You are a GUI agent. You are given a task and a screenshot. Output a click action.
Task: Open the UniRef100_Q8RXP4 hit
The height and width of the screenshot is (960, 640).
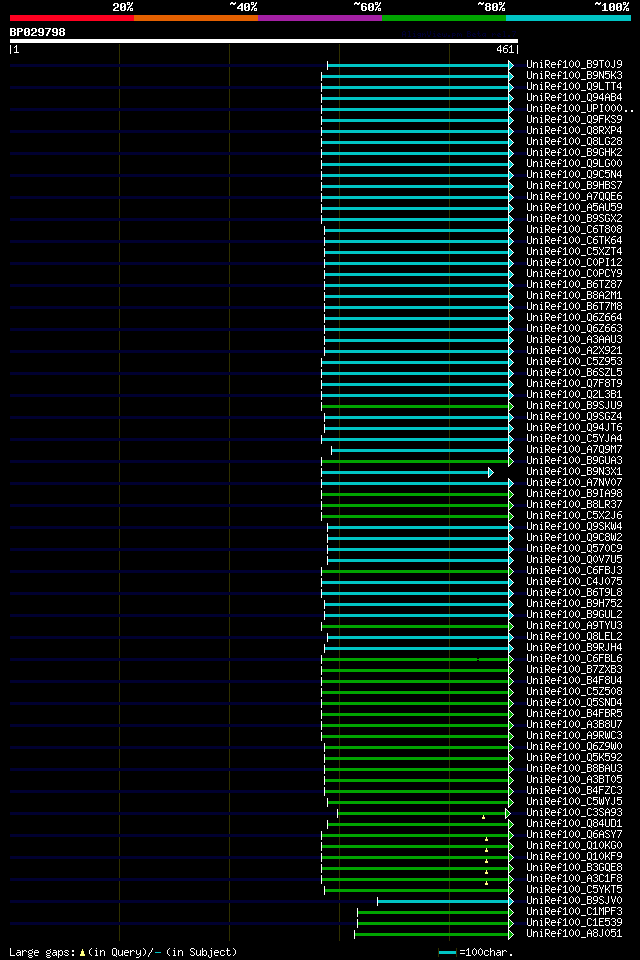click(574, 130)
